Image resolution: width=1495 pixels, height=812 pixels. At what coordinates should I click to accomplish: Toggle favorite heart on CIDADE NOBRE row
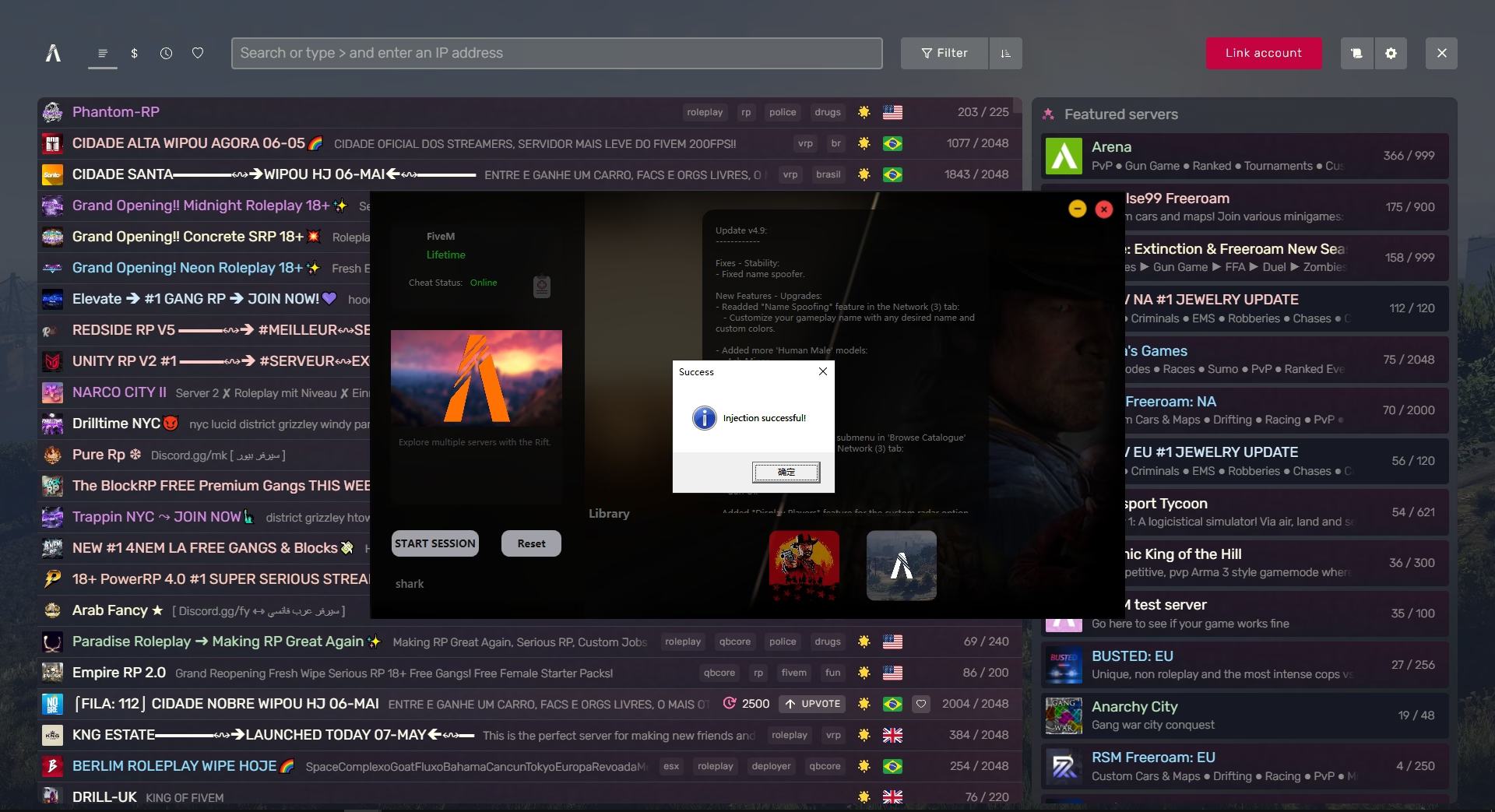(921, 704)
